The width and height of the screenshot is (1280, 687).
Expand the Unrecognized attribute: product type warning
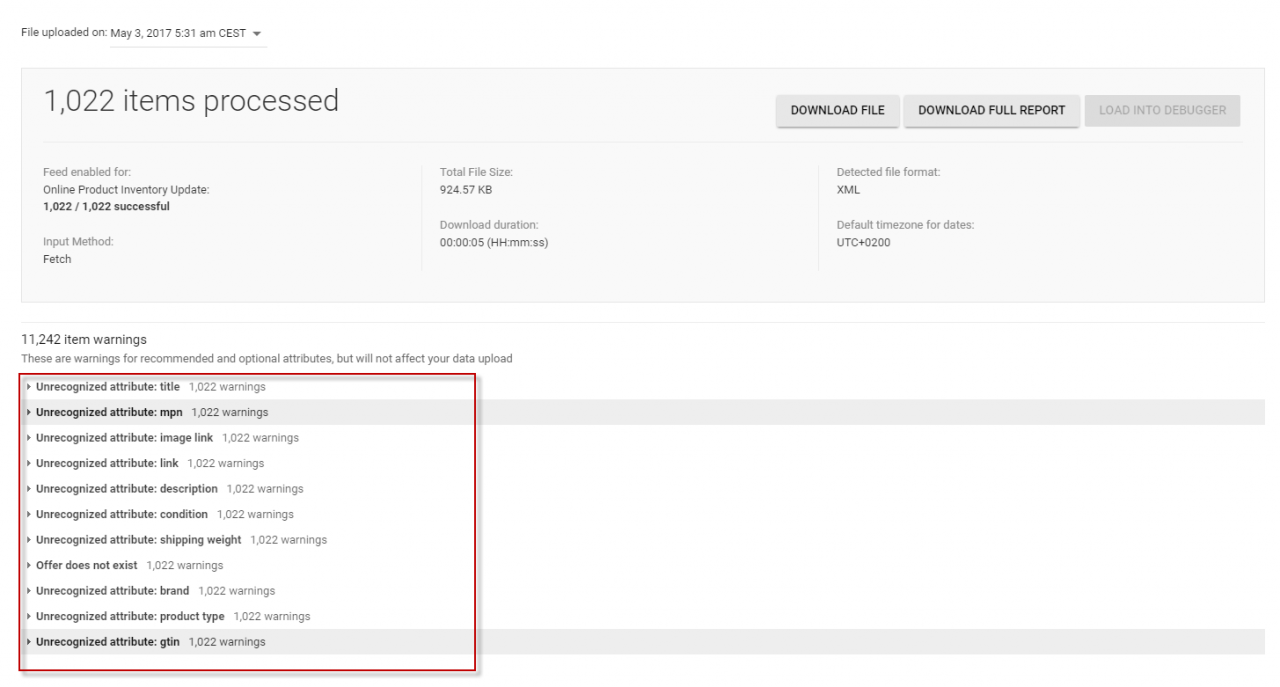168,617
